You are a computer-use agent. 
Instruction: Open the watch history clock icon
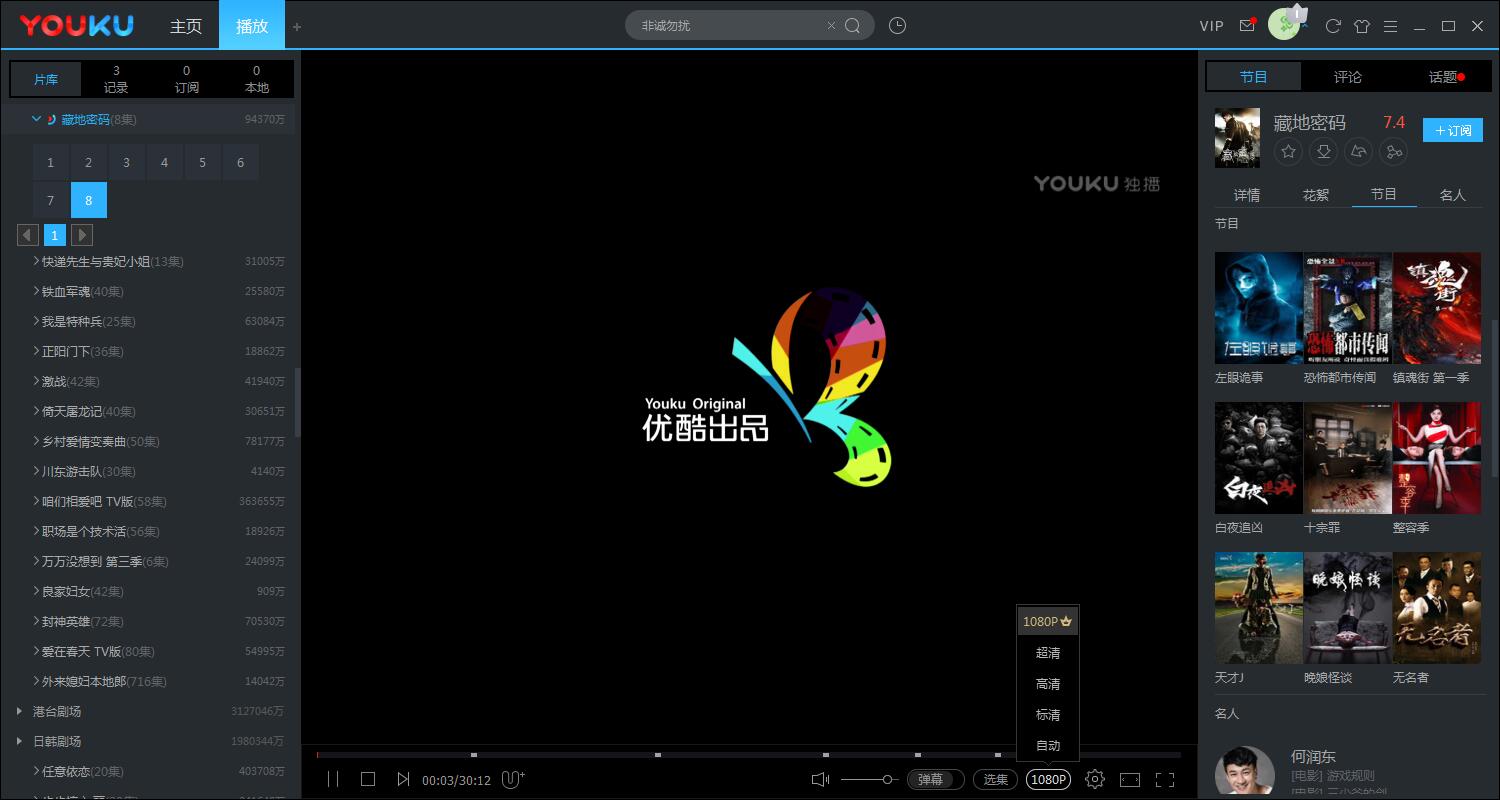(x=897, y=26)
